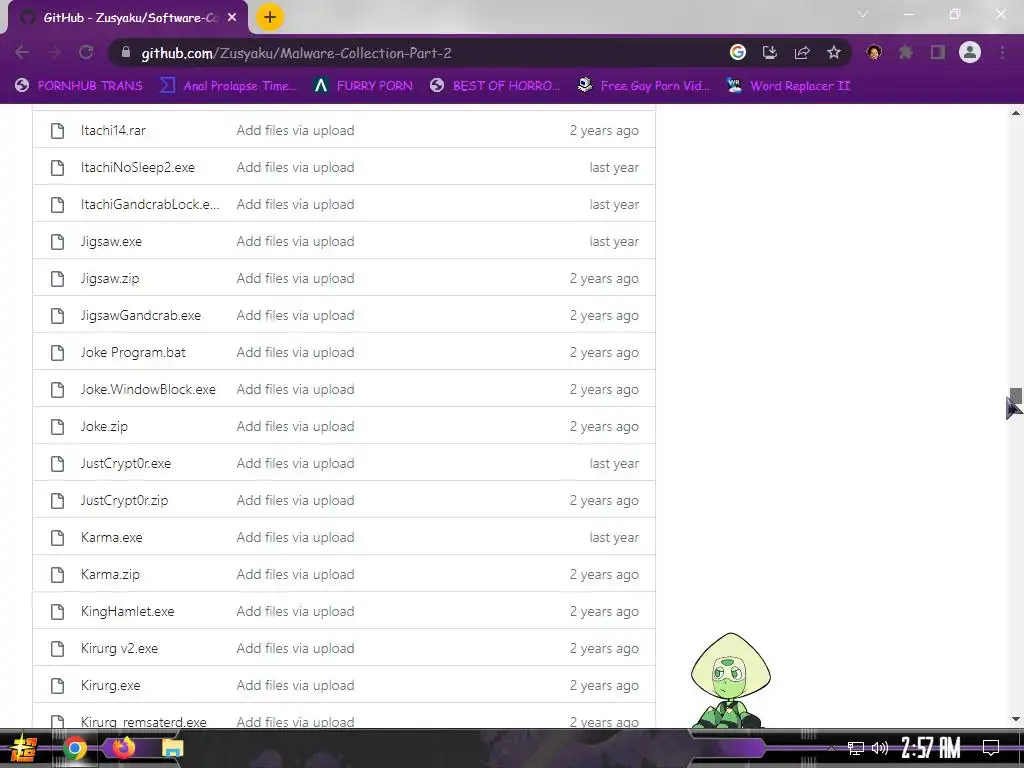This screenshot has height=768, width=1024.
Task: Open the volume control in system tray
Action: [x=880, y=748]
